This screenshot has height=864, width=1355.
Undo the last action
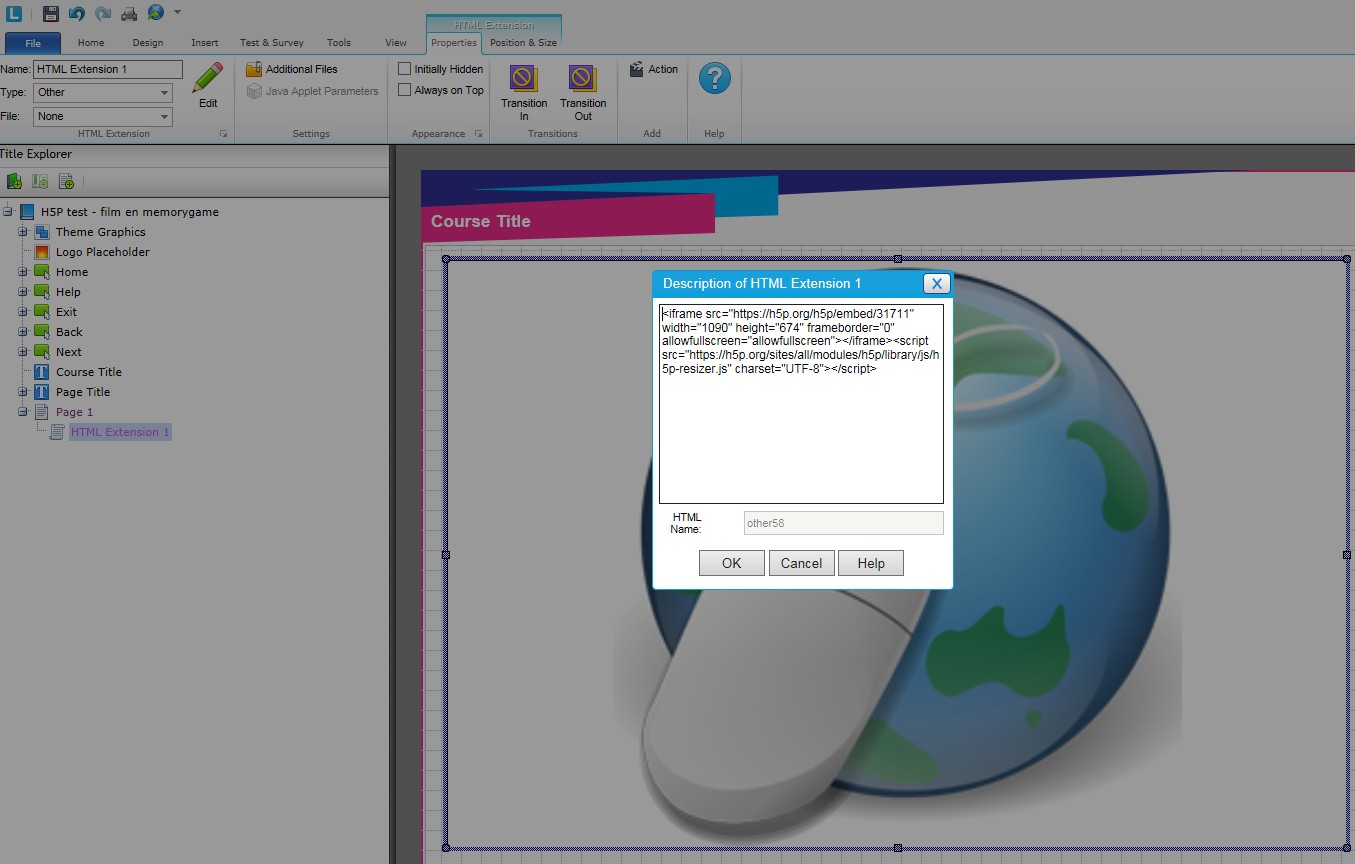click(77, 13)
